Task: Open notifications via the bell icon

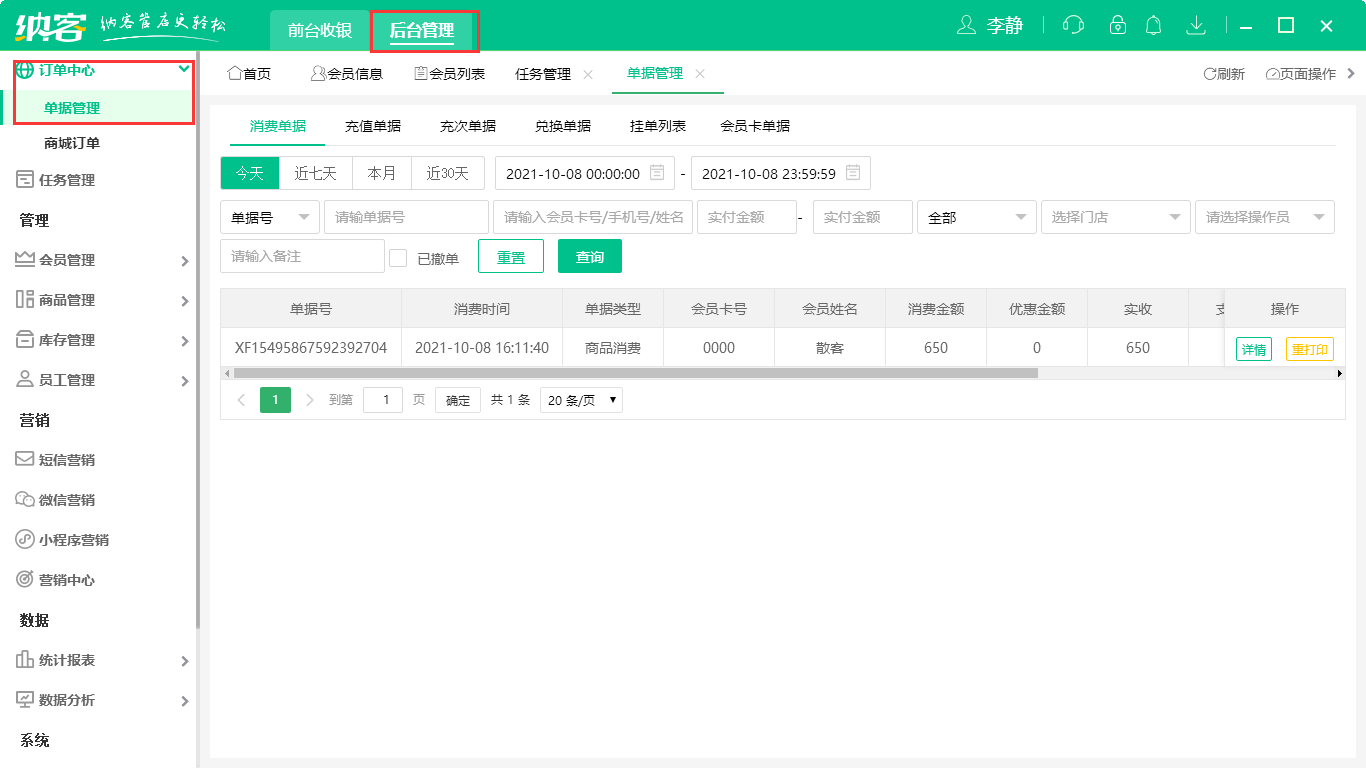Action: [1153, 25]
